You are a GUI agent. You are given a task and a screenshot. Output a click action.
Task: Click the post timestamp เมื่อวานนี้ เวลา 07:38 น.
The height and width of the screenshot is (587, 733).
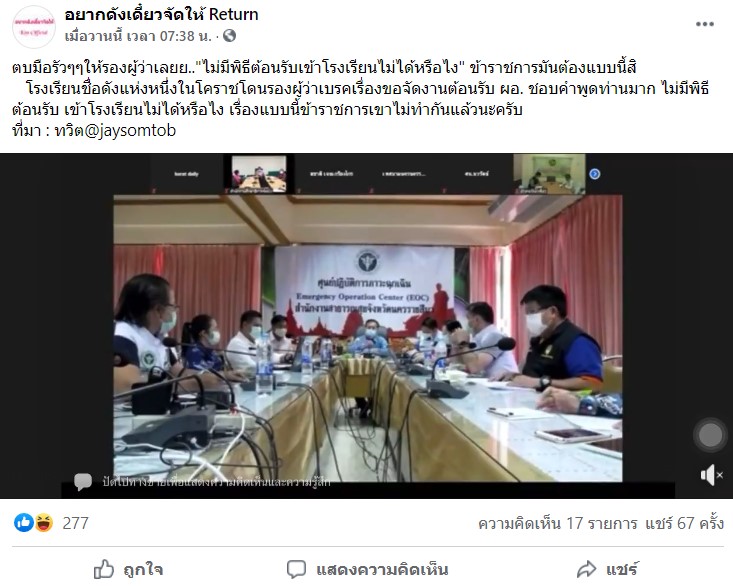[x=138, y=36]
